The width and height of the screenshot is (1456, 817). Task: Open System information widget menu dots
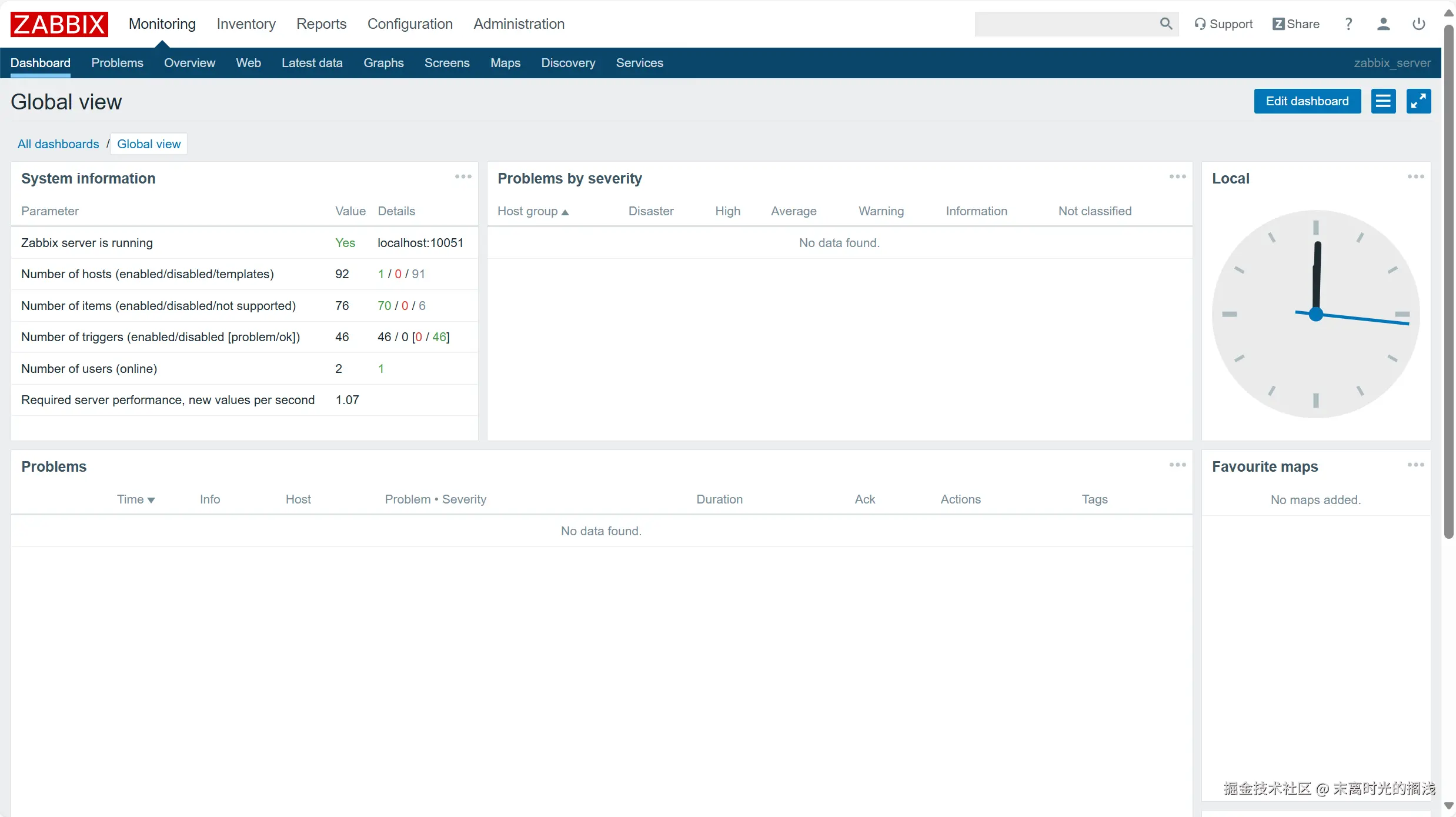tap(463, 176)
